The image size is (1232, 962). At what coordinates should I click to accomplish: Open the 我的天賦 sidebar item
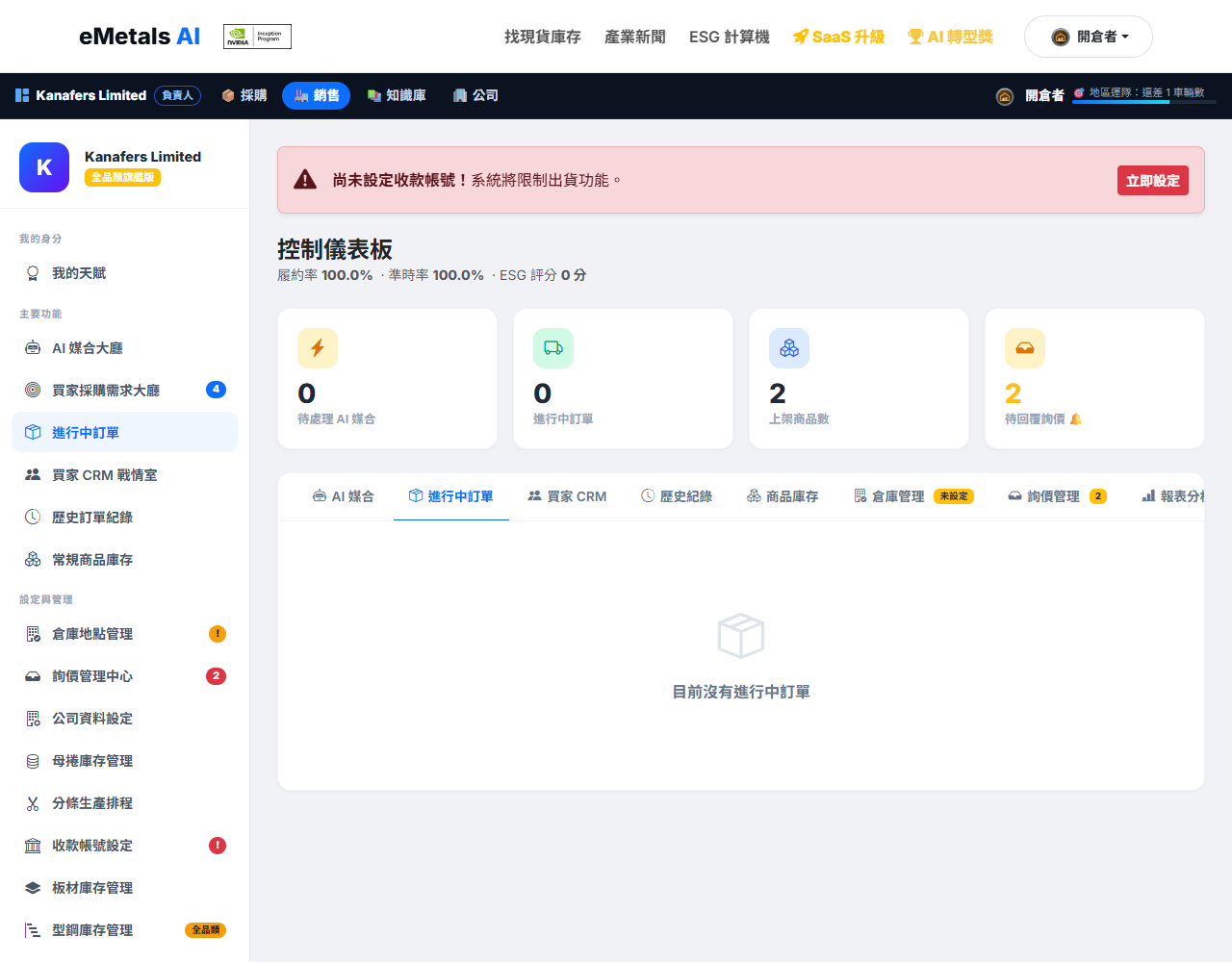point(124,273)
